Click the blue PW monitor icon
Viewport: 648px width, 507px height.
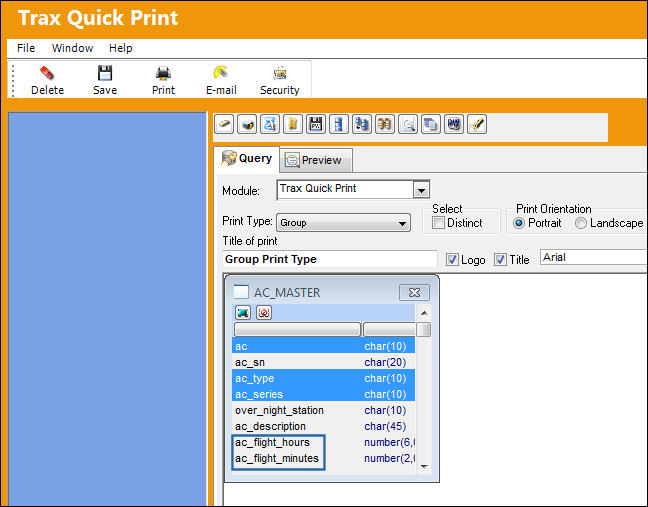(x=454, y=124)
